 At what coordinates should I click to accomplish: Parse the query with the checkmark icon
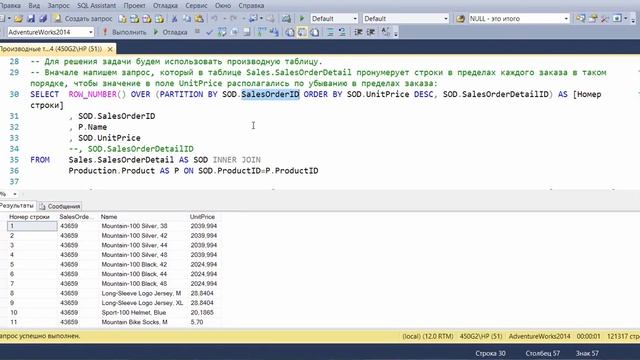[209, 32]
